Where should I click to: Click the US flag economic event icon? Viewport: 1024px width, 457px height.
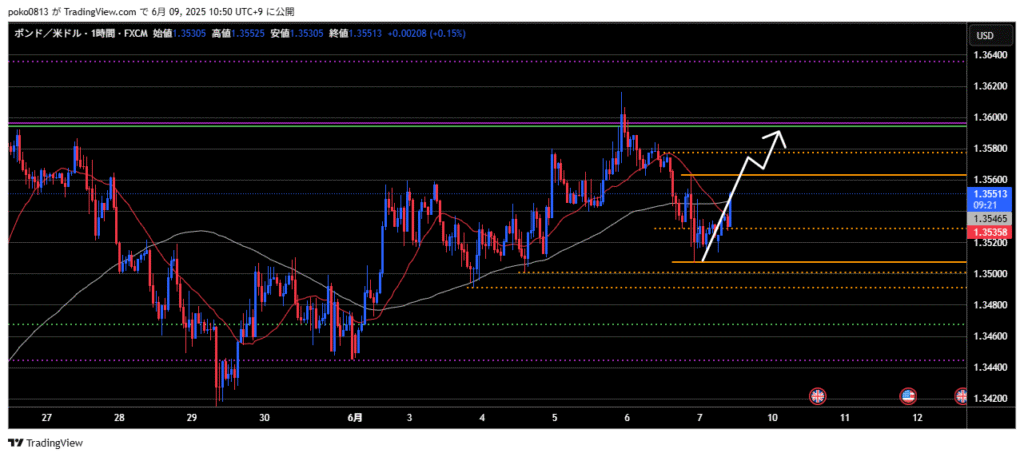908,397
